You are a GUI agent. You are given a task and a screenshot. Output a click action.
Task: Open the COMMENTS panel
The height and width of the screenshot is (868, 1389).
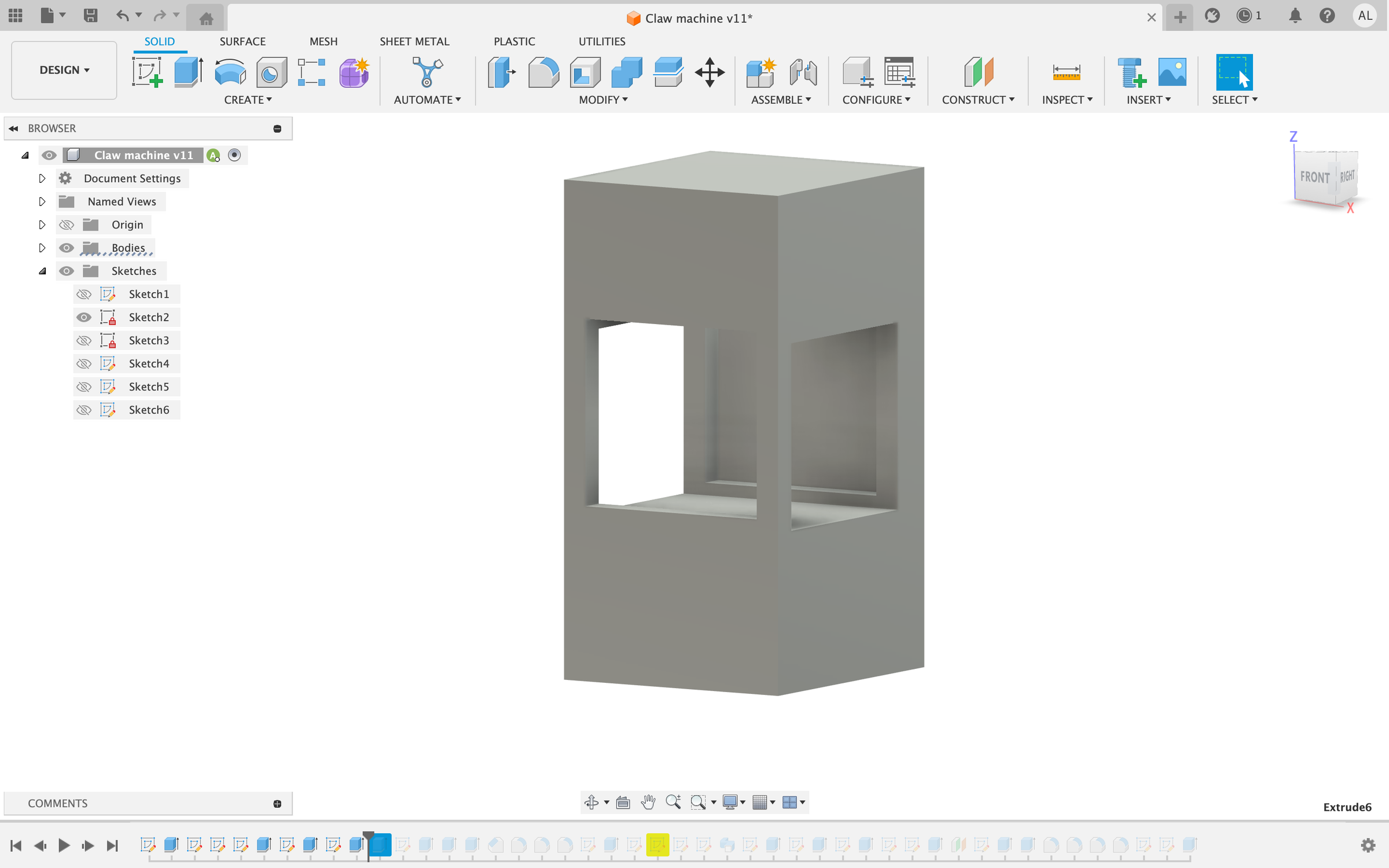point(57,803)
